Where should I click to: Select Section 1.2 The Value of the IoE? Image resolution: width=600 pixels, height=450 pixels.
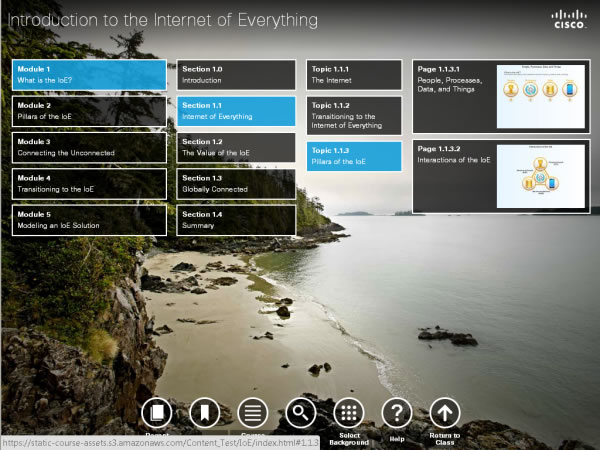coord(236,148)
